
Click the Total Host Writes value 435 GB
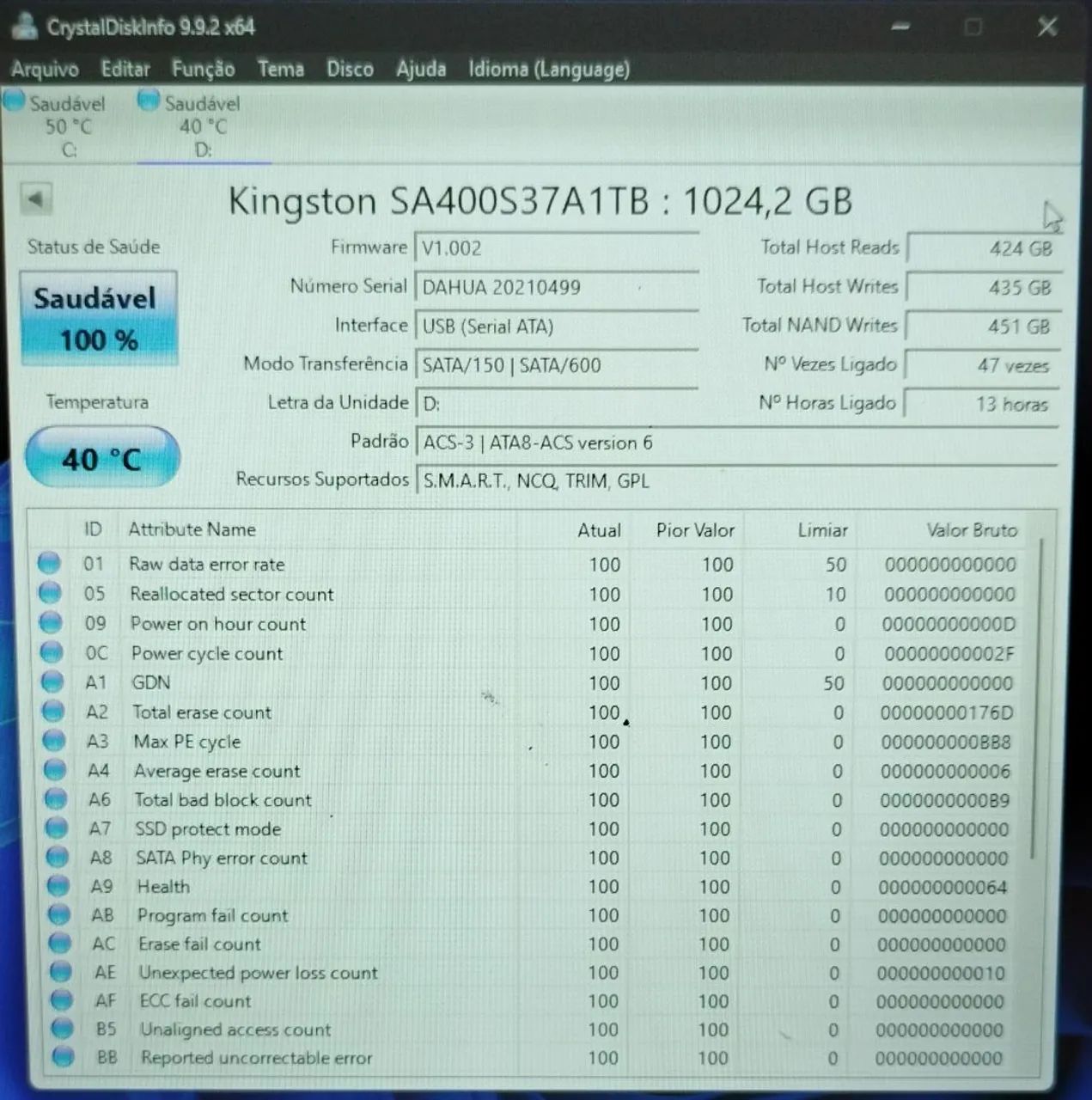coord(983,287)
